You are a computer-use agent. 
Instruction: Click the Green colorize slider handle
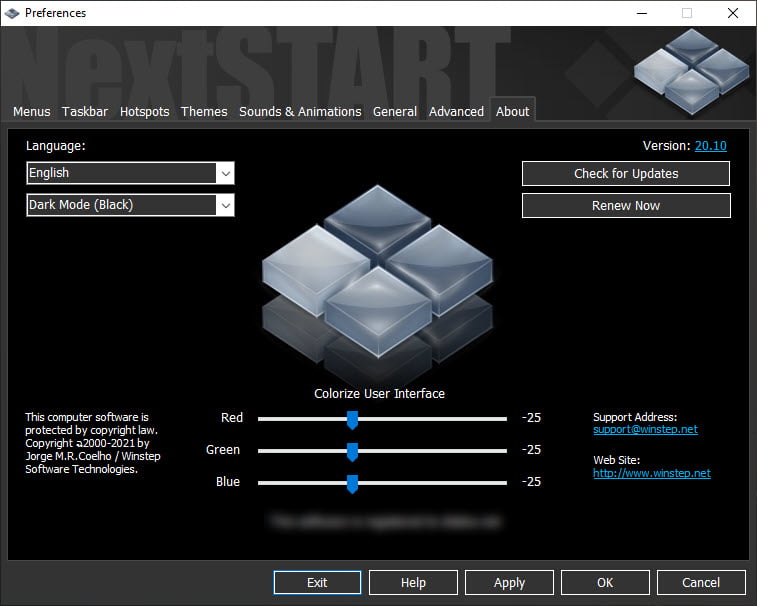[352, 452]
